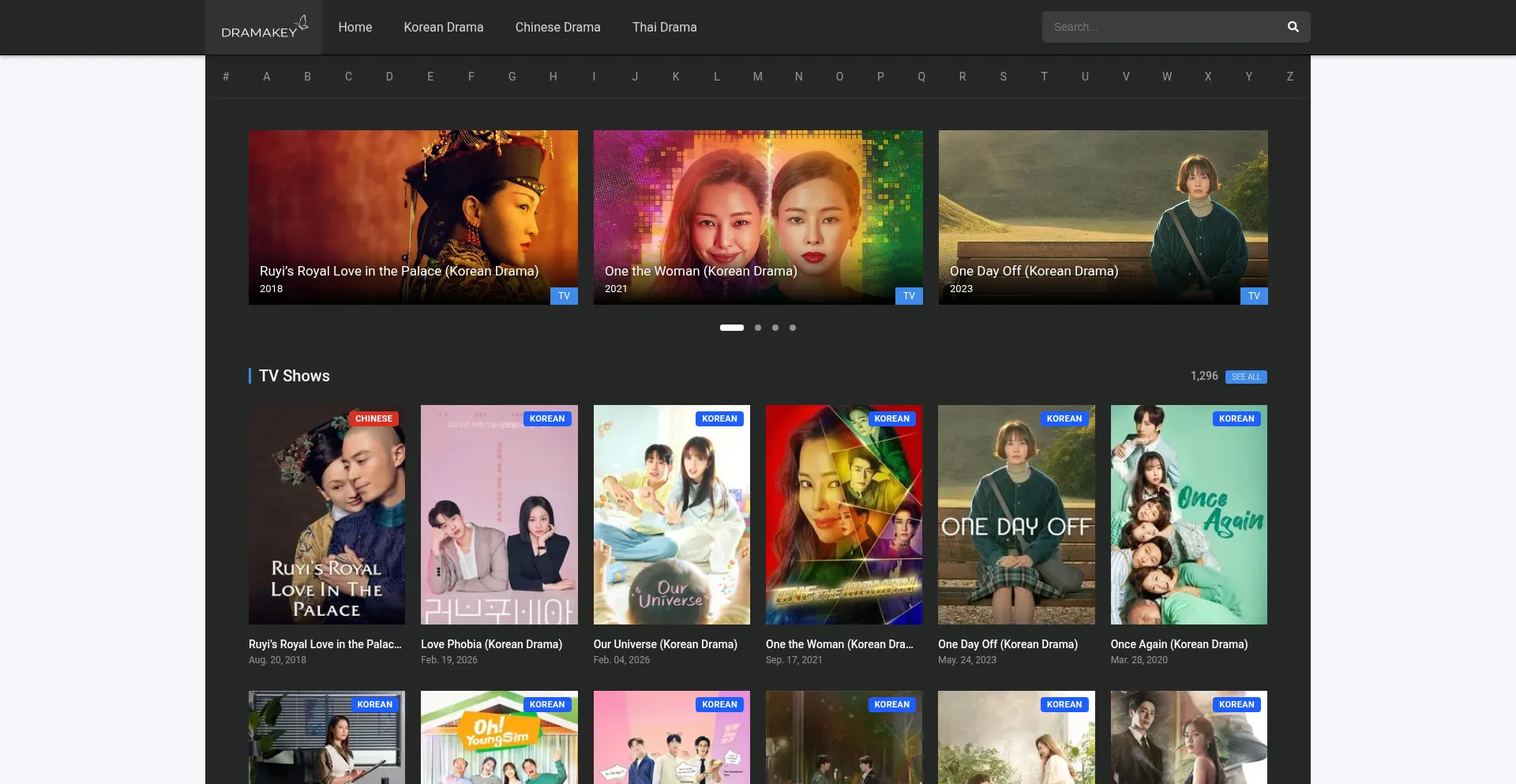Click the TV tag on Ruyi's featured banner

point(564,296)
